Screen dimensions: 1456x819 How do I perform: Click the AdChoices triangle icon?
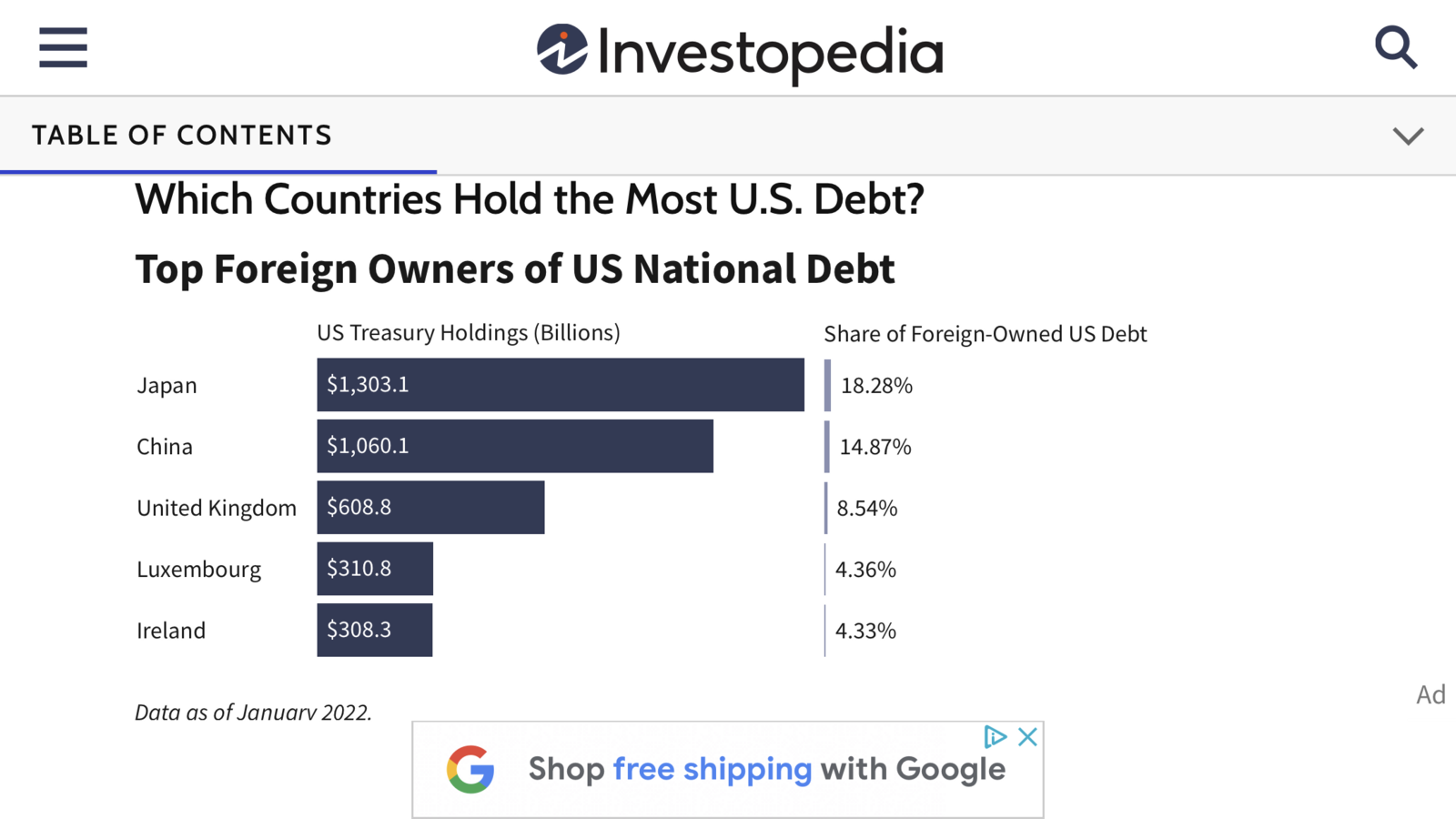[x=996, y=736]
